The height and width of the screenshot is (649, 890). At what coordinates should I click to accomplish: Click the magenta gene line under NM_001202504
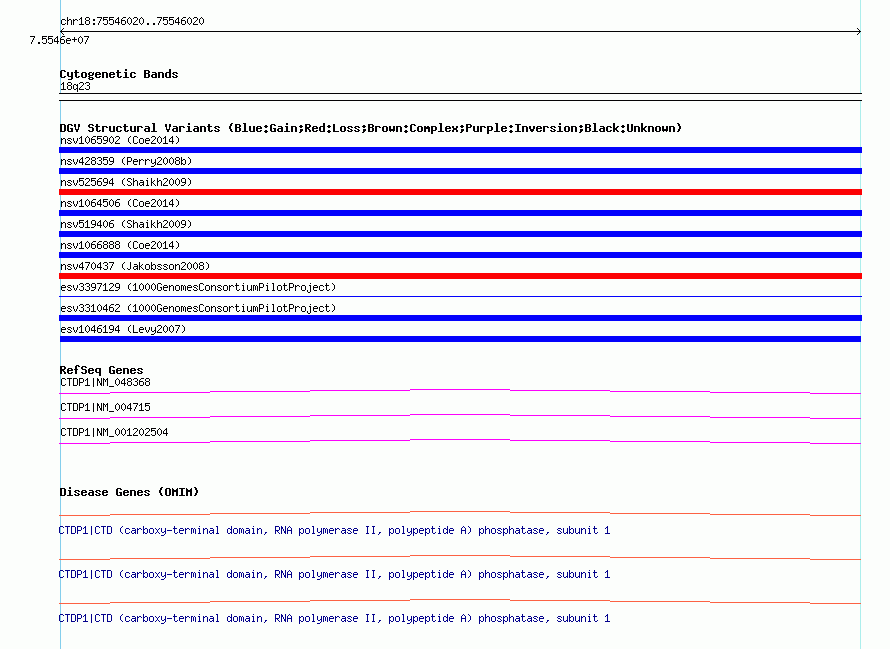[x=460, y=441]
